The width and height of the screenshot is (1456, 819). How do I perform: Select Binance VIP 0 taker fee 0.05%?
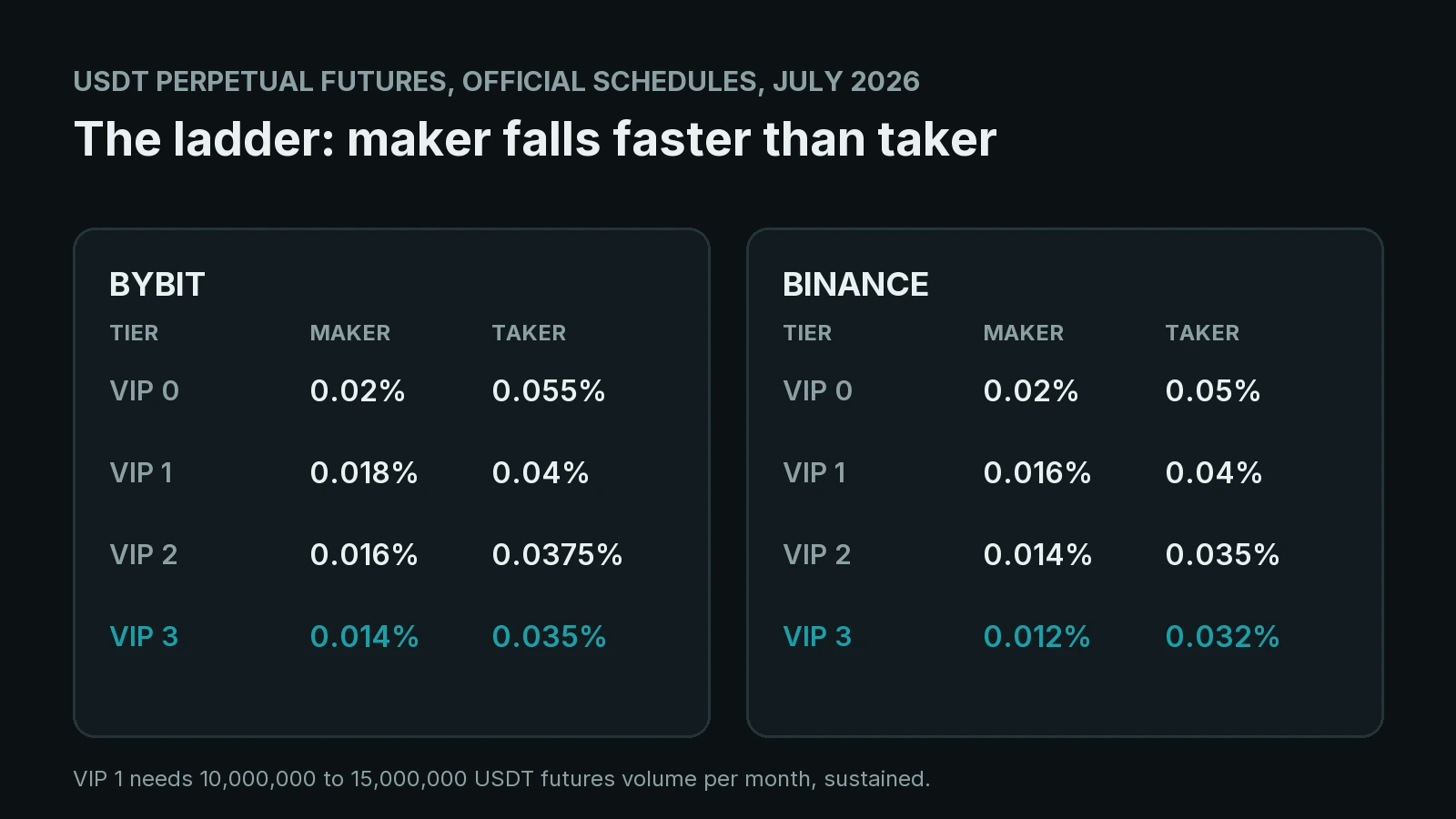(x=1213, y=391)
